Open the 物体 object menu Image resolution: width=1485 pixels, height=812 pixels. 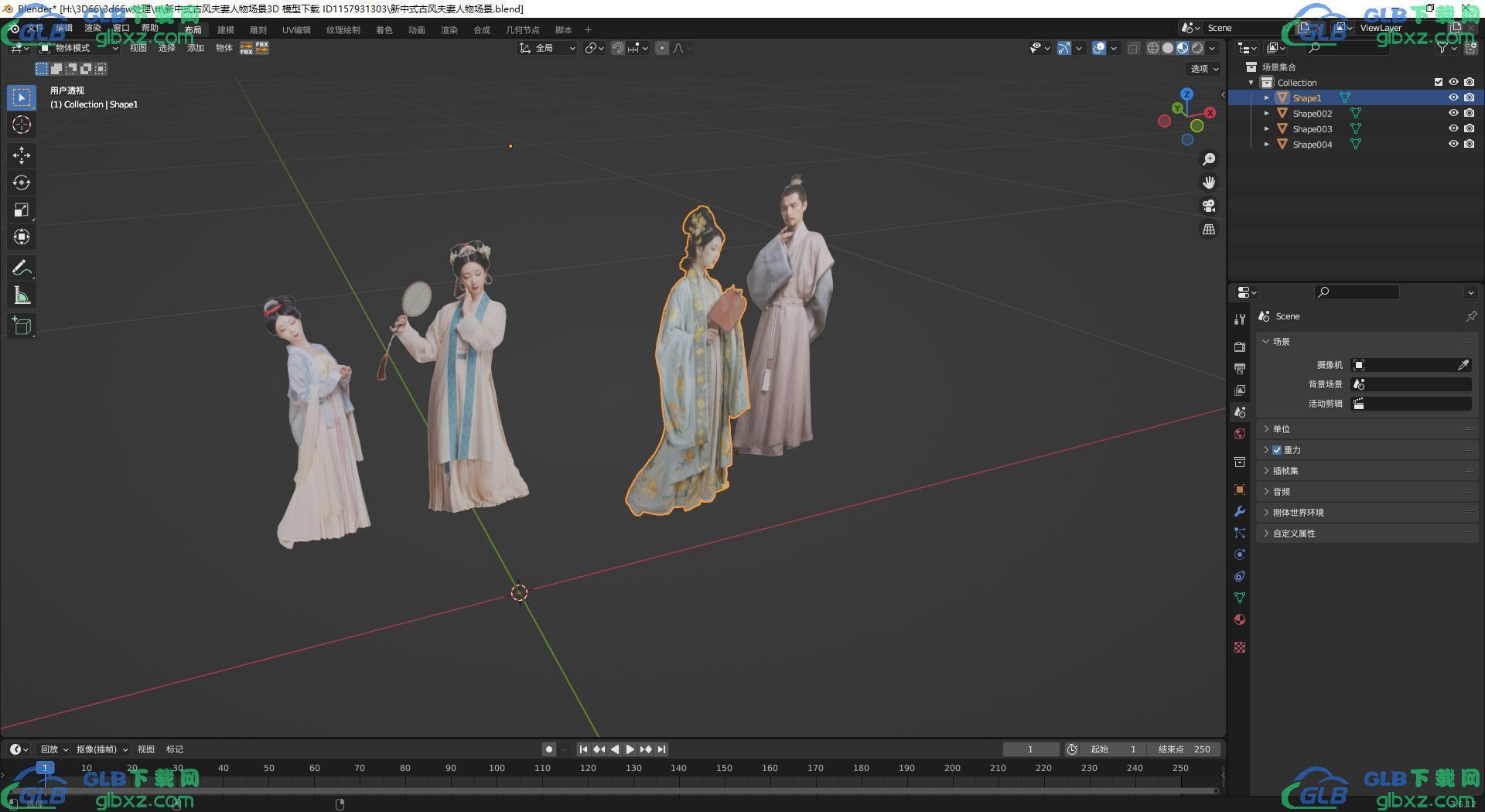click(224, 48)
